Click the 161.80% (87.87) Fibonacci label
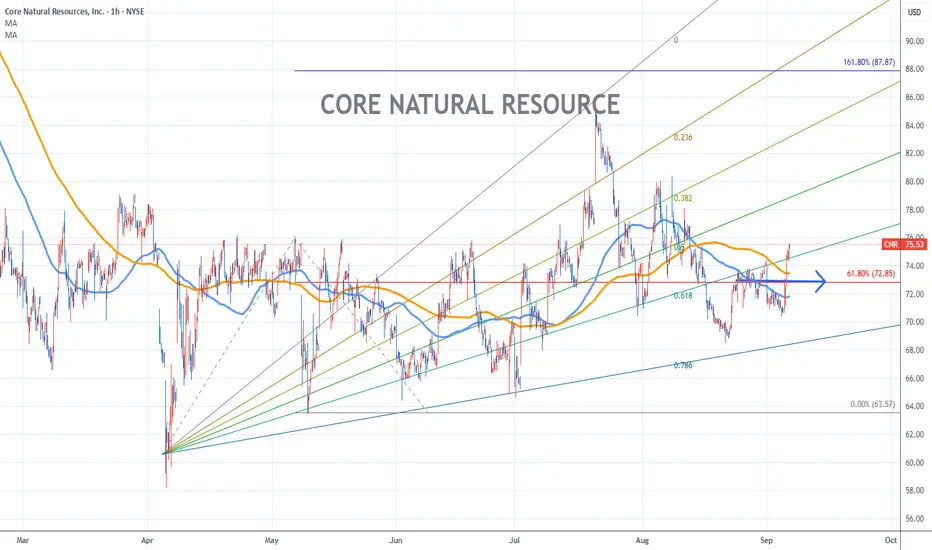932x550 pixels. point(868,62)
